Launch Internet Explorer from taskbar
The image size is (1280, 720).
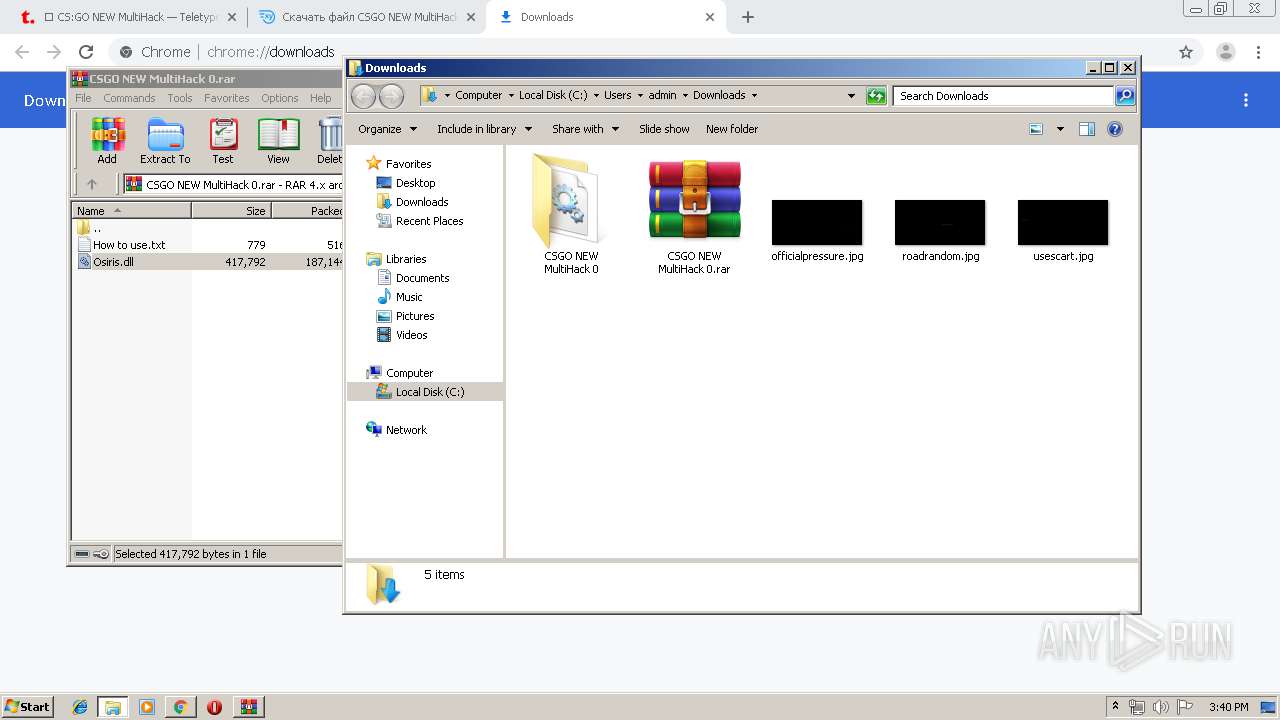point(80,707)
